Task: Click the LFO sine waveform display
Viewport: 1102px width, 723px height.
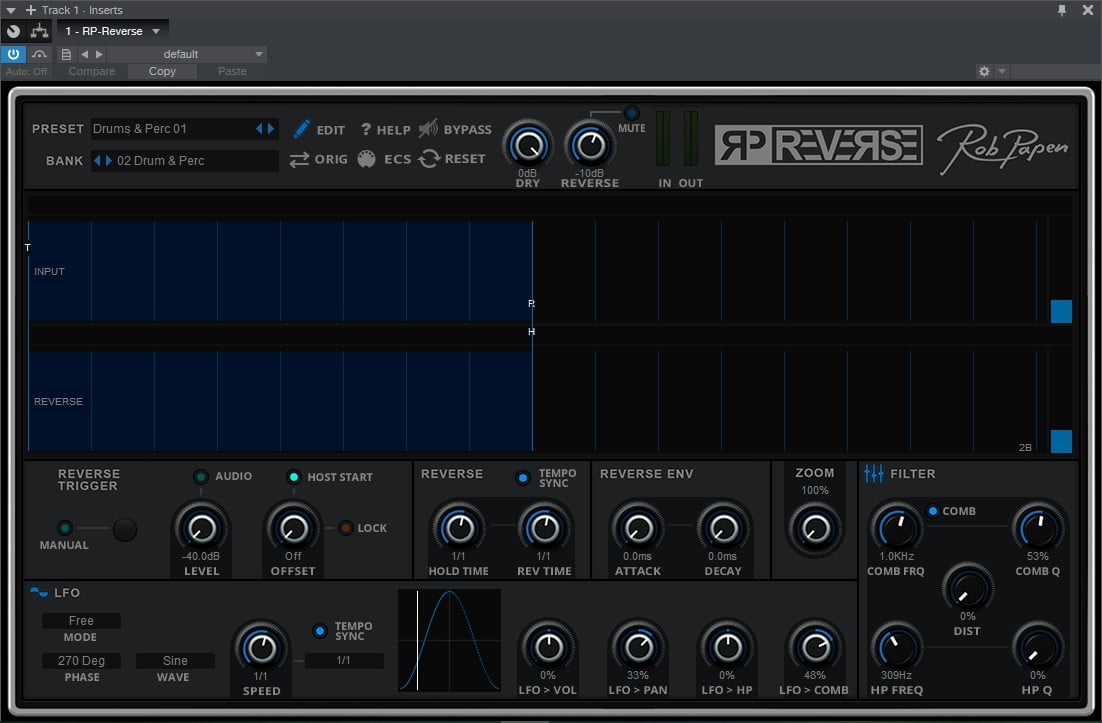Action: [450, 641]
